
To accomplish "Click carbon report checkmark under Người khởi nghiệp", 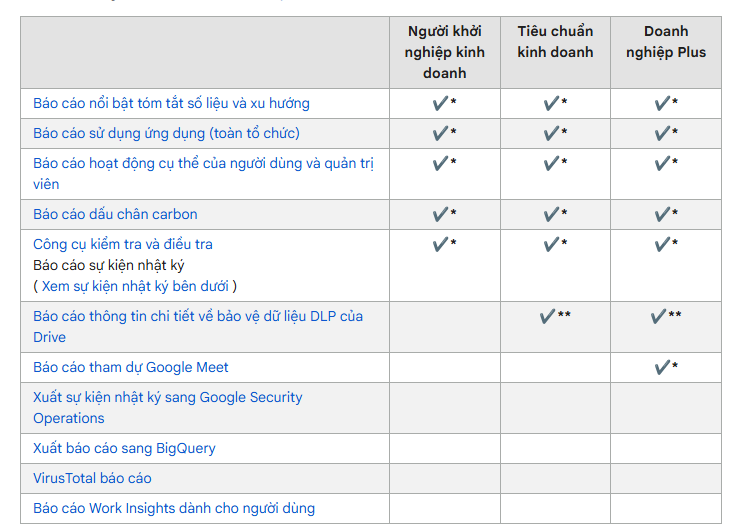I will (444, 214).
